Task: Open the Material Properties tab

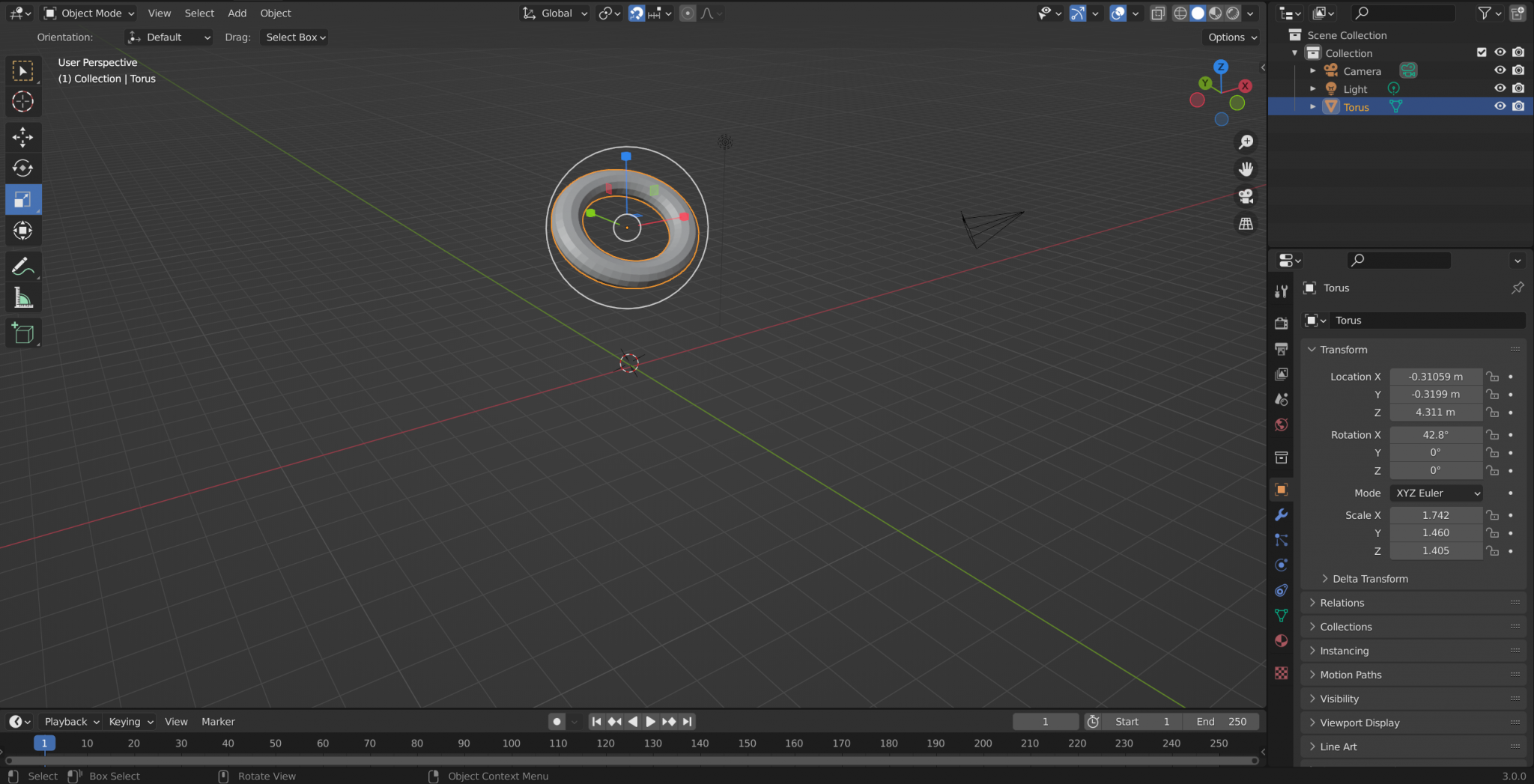Action: (1281, 641)
